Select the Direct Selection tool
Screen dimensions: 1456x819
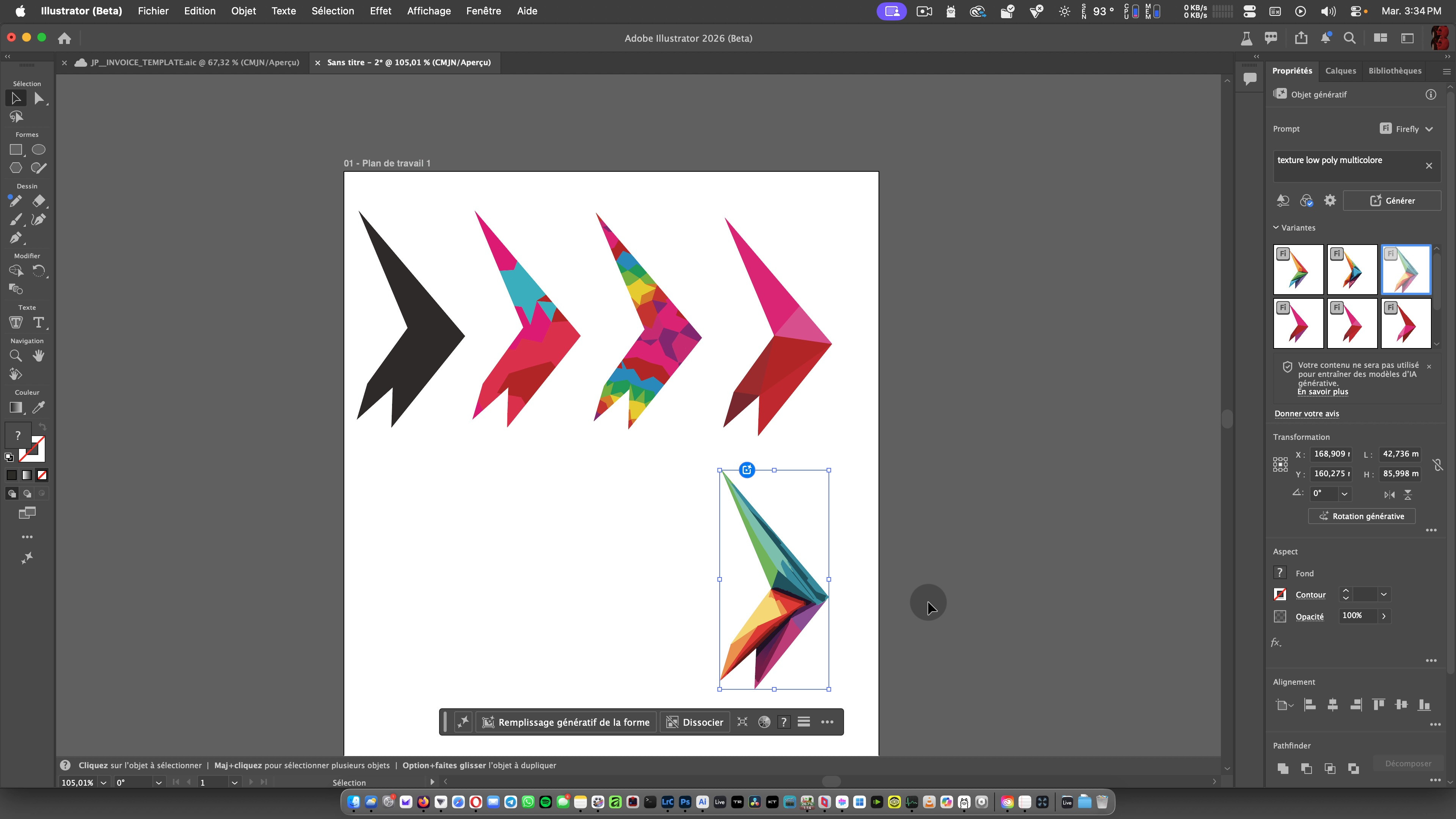point(38,98)
